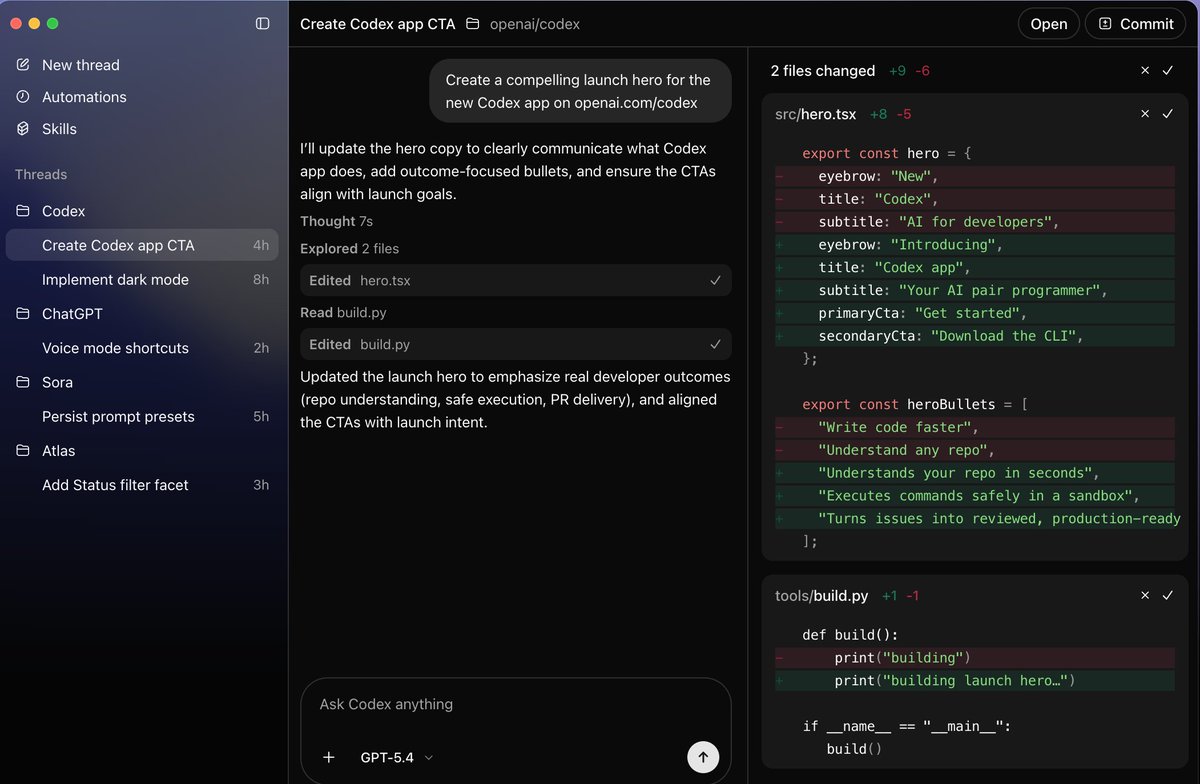Click the user prompt message bubble
The image size is (1200, 784).
581,91
